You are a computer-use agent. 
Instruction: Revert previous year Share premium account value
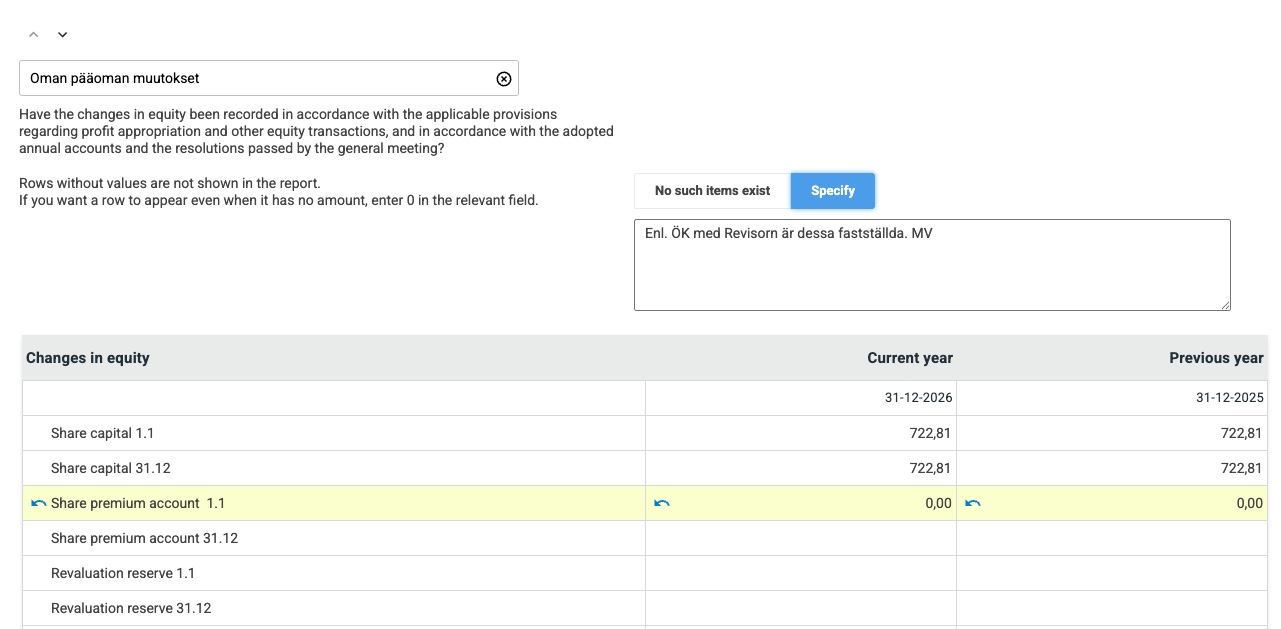point(972,504)
